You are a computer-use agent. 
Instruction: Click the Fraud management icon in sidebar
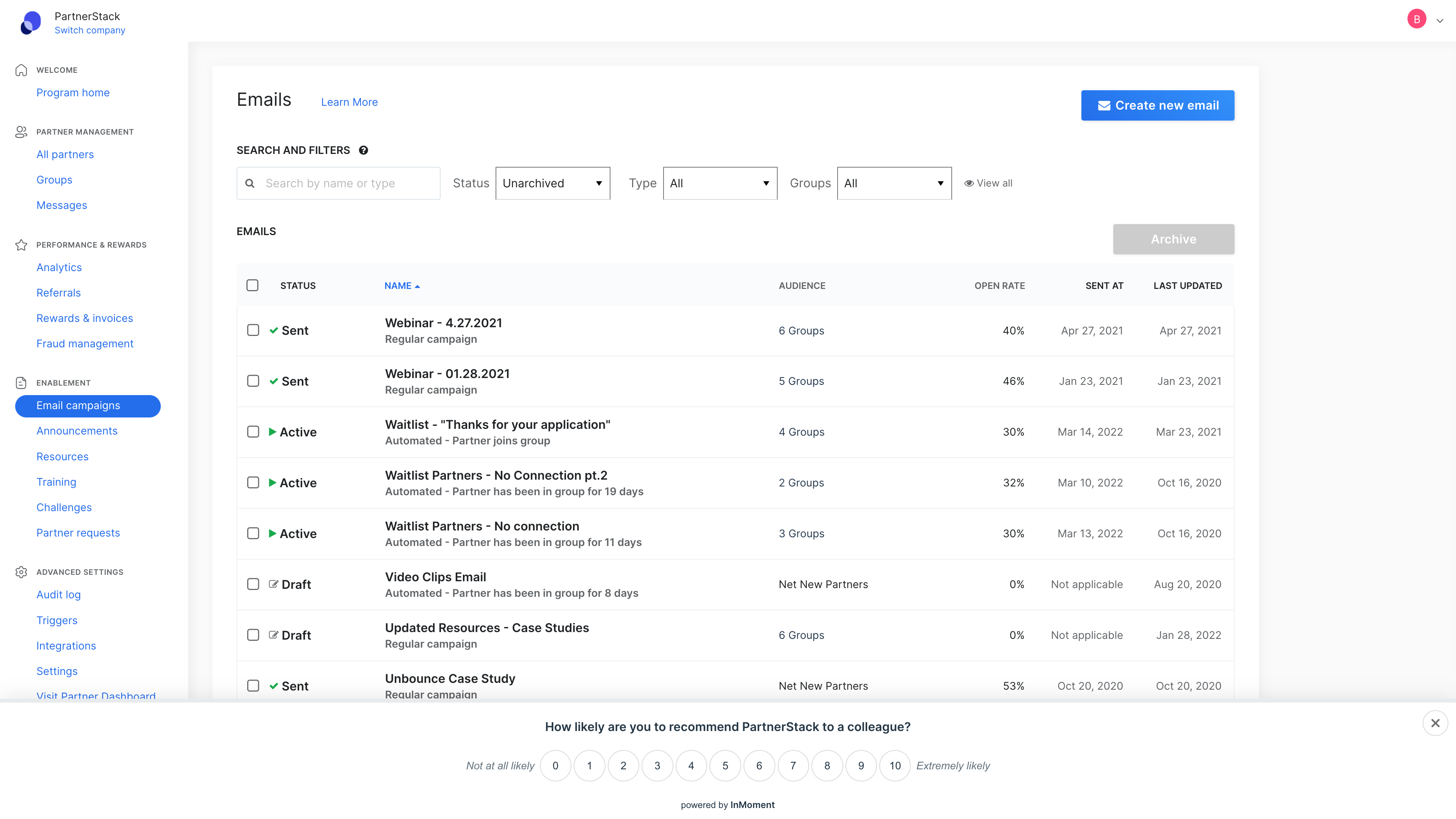(x=85, y=343)
